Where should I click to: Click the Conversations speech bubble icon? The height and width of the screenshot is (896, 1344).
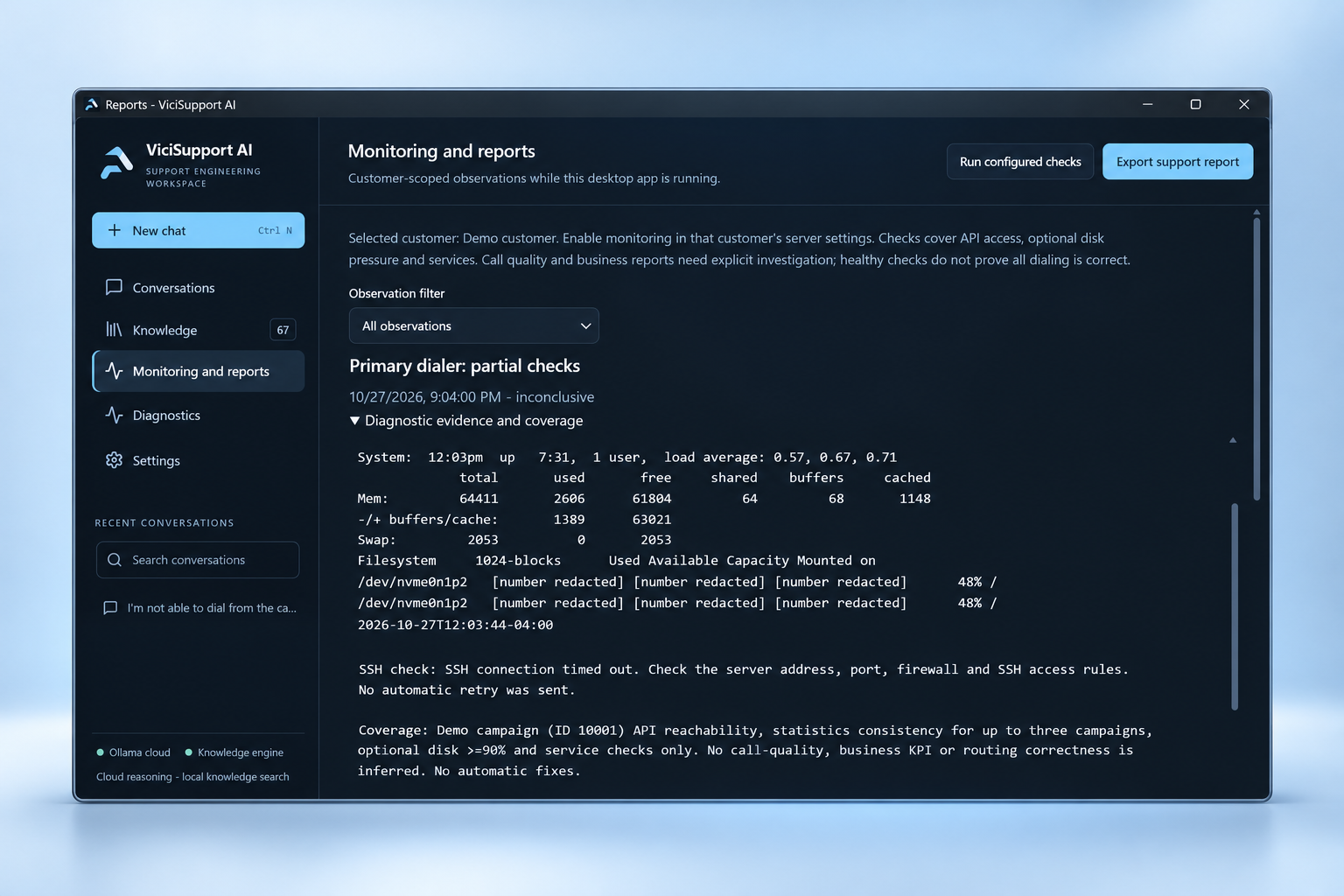[x=114, y=287]
